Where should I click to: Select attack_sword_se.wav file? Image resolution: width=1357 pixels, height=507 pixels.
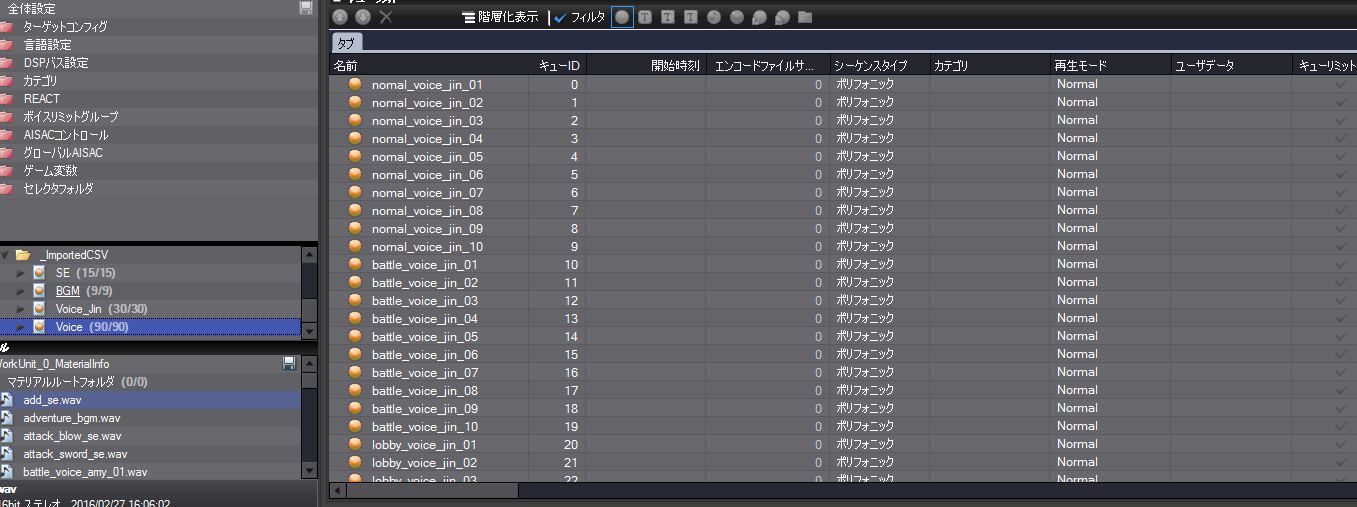point(150,454)
